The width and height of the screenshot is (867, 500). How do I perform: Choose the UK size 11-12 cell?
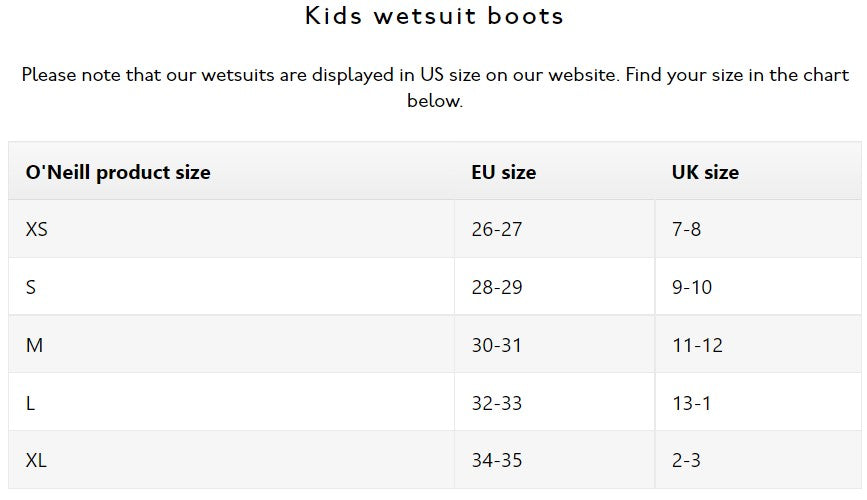(697, 345)
